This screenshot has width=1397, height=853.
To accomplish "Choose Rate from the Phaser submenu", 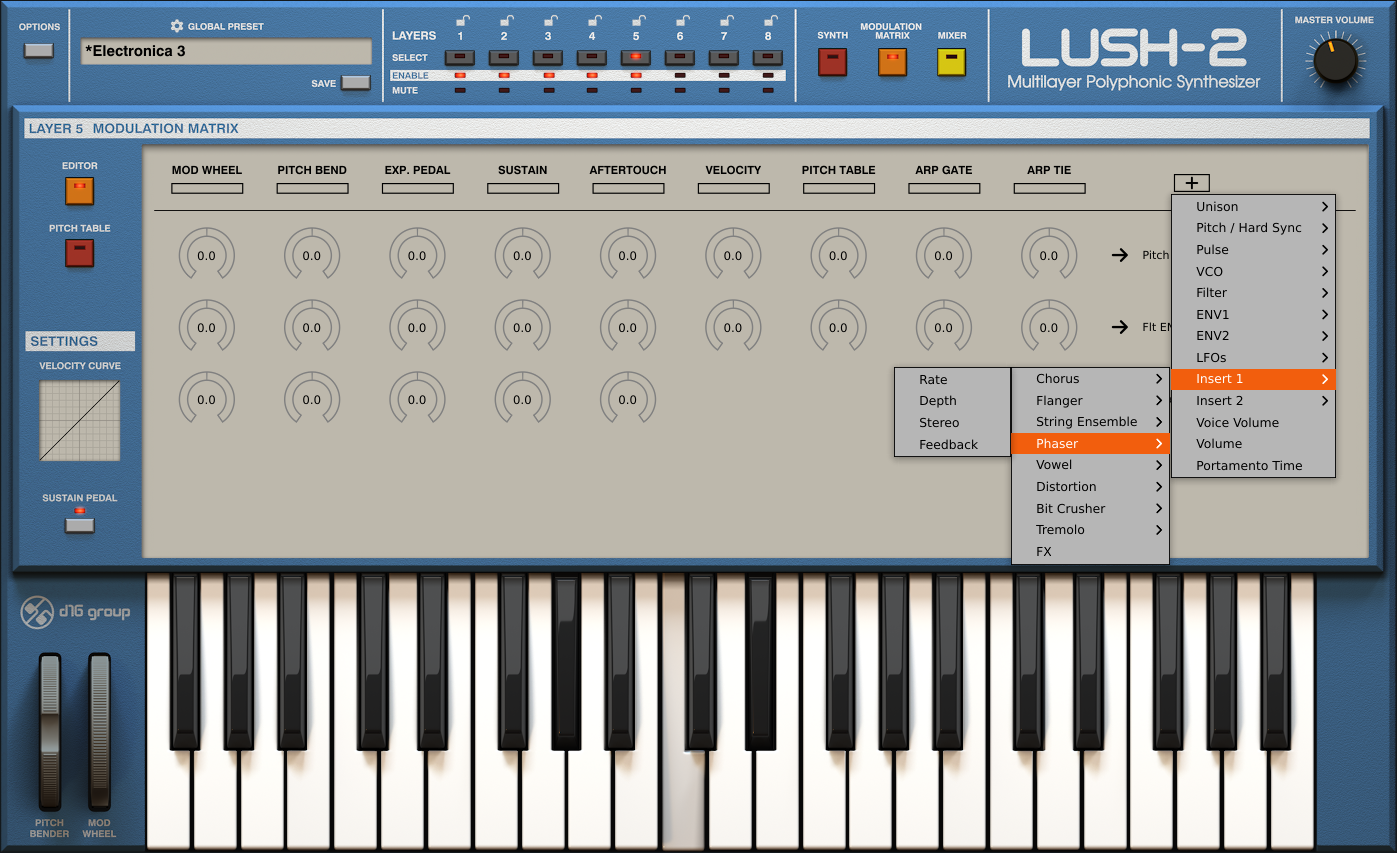I will [952, 380].
